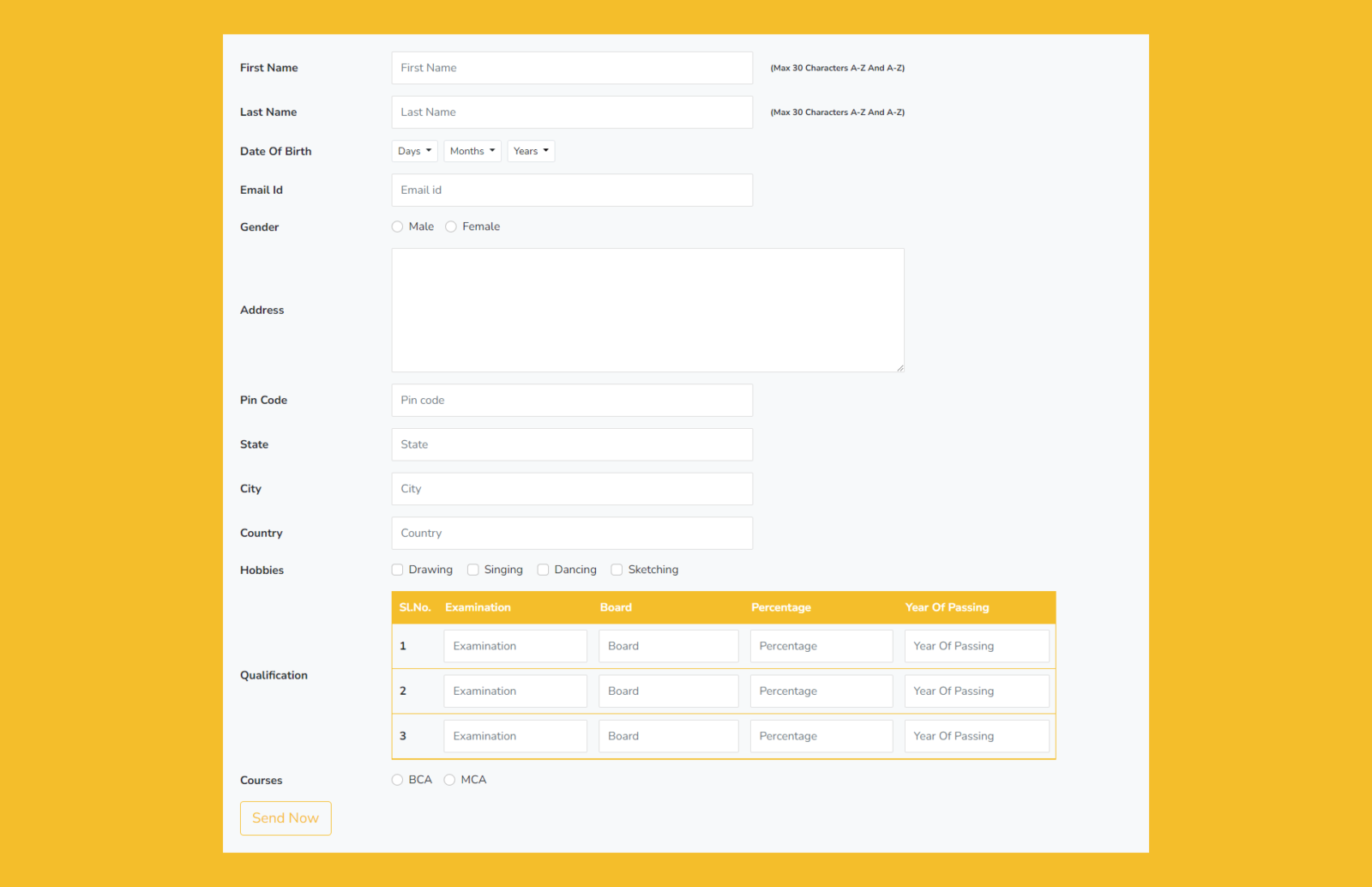
Task: Focus the Pin code input field
Action: coord(572,401)
